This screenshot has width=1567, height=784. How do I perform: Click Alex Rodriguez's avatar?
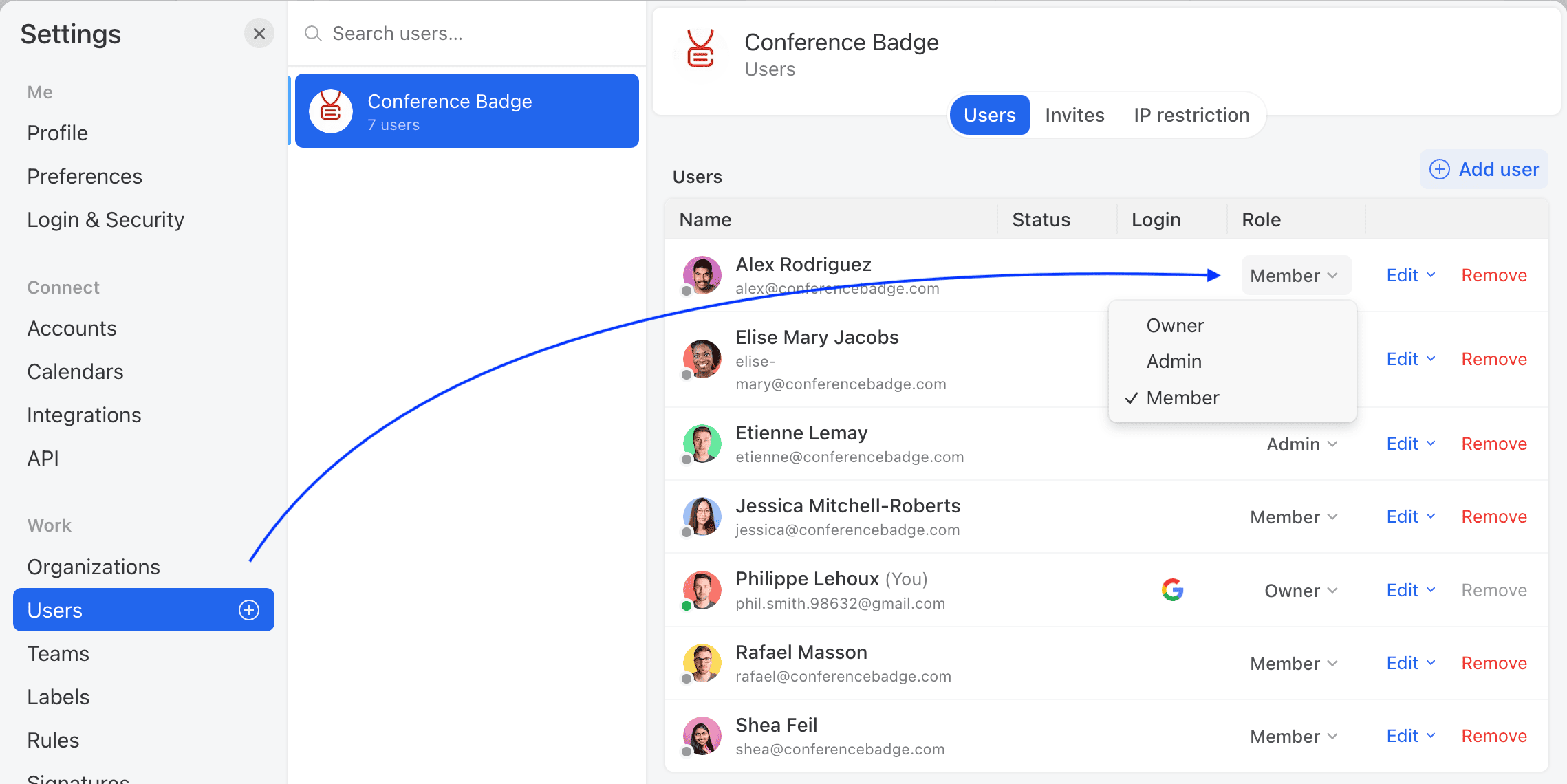point(702,275)
